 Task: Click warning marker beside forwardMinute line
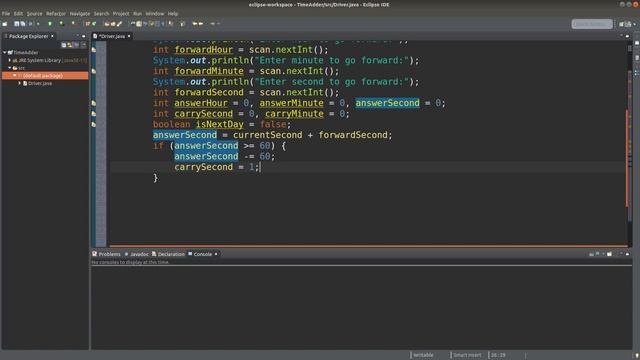pyautogui.click(x=94, y=71)
